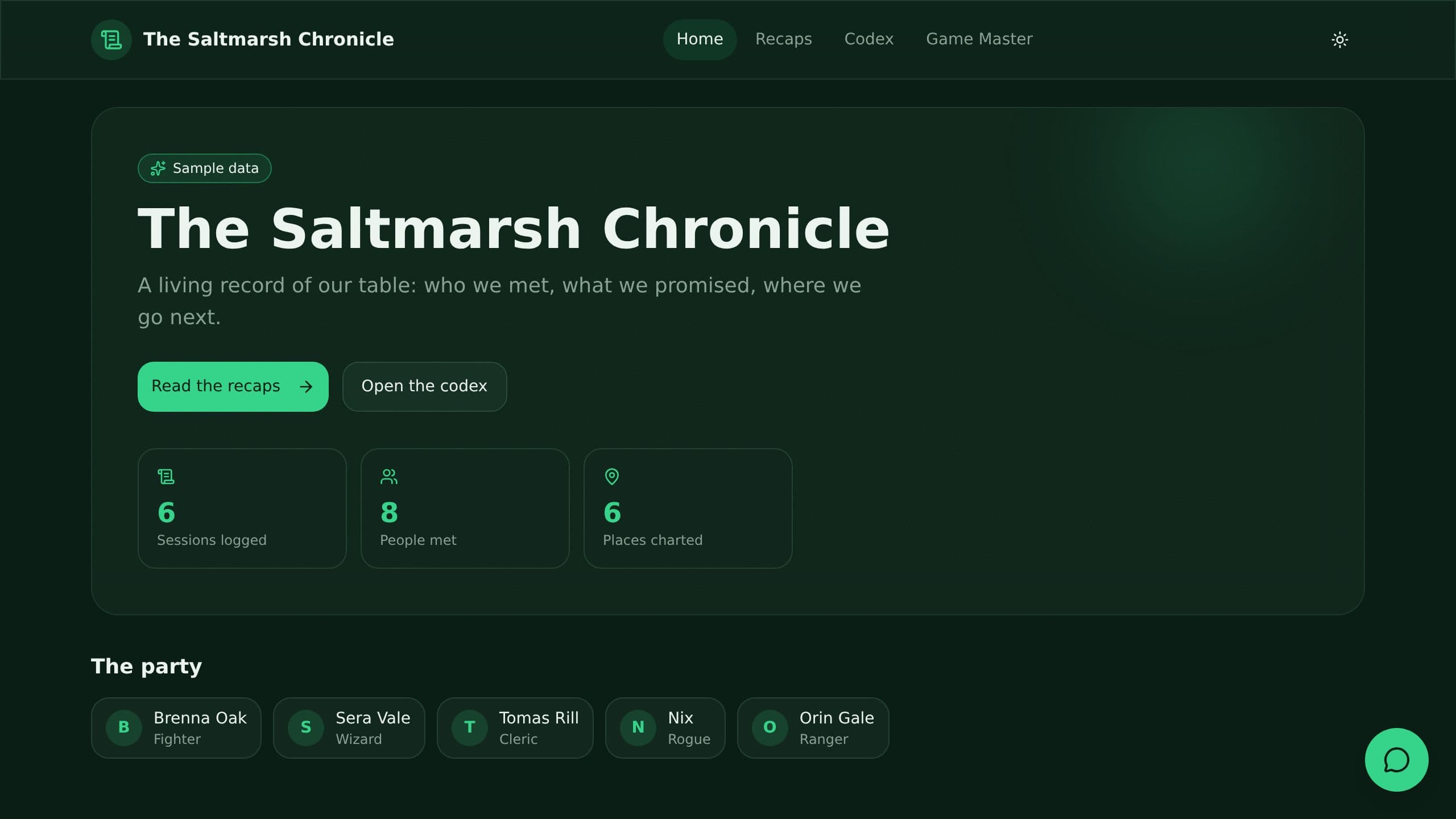Click the Sera Vale name text
This screenshot has width=1456, height=819.
coord(373,718)
